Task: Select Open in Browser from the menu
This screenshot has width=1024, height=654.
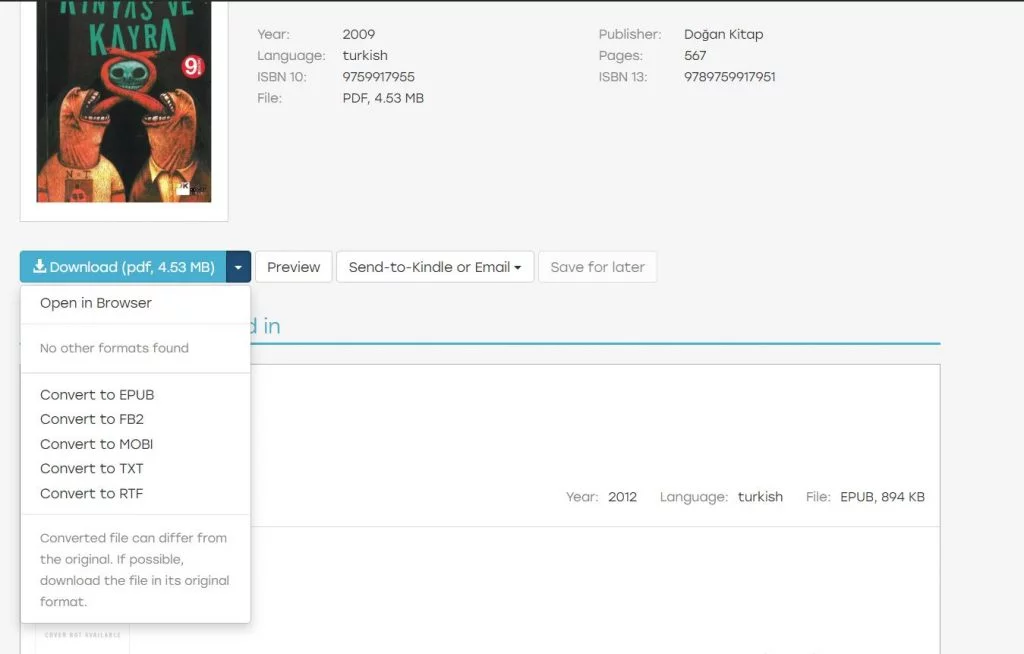Action: (96, 303)
